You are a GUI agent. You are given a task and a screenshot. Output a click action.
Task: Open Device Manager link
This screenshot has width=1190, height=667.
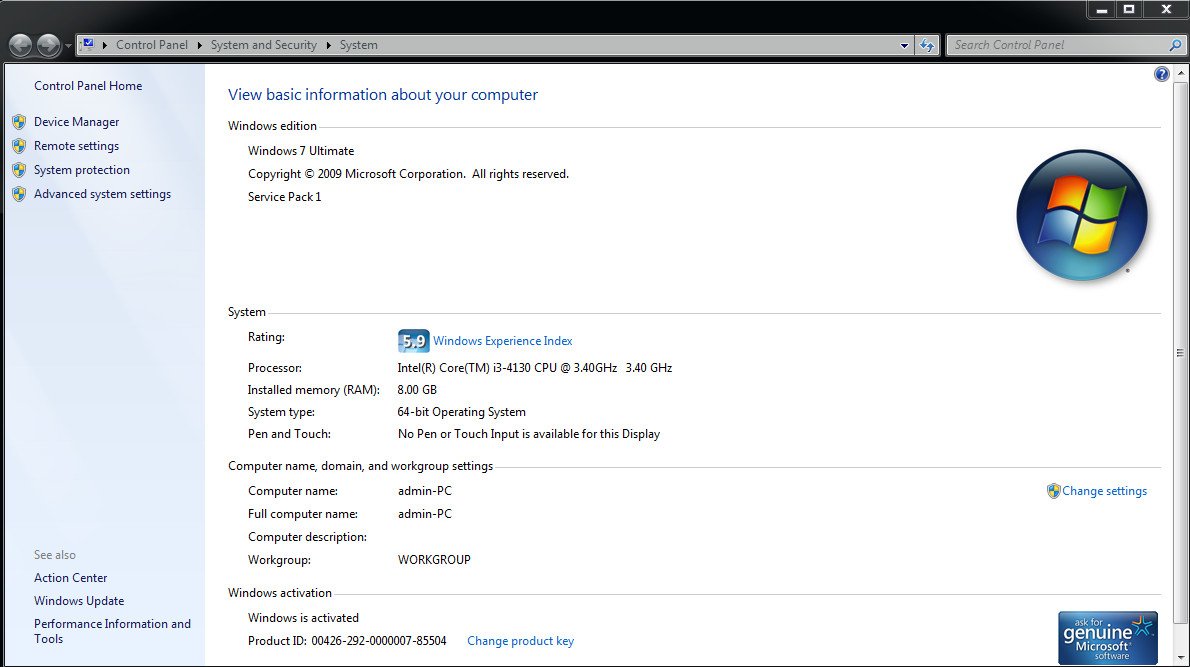click(x=77, y=121)
